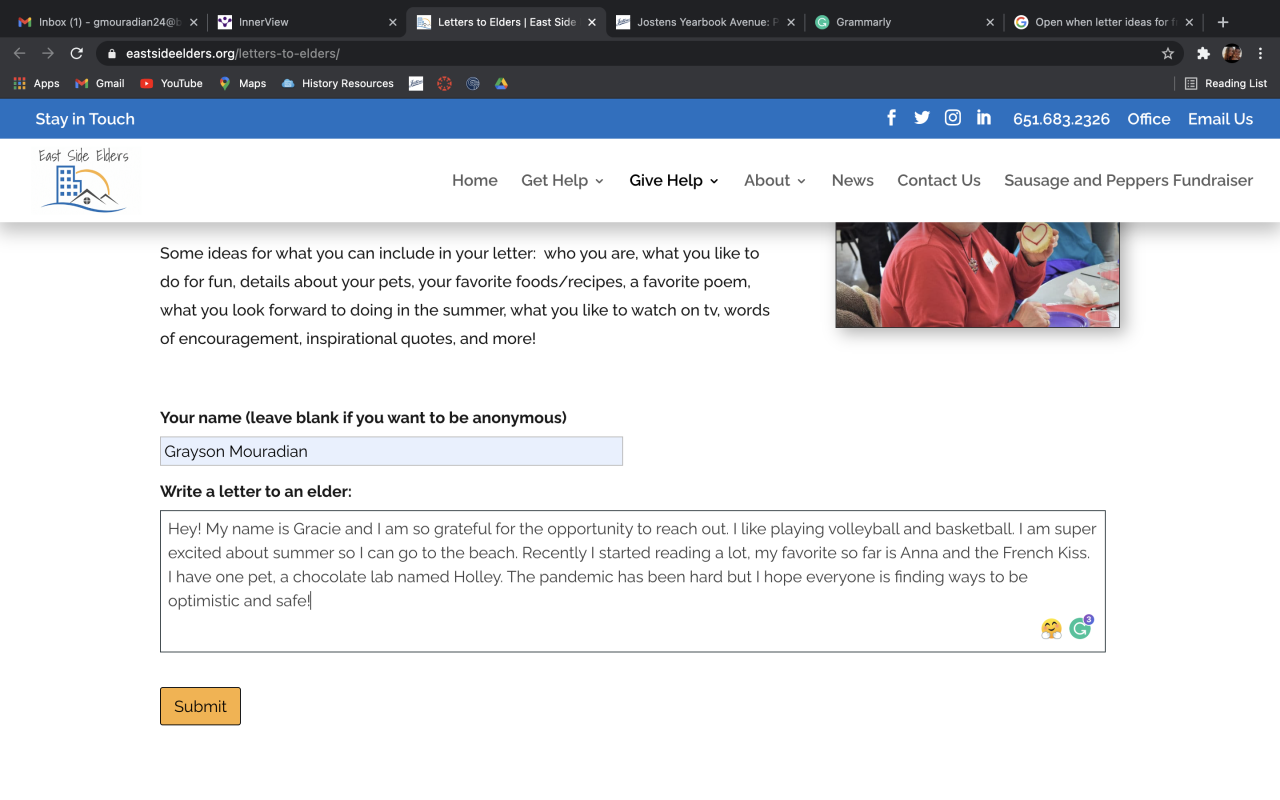The width and height of the screenshot is (1280, 800).
Task: Expand the About dropdown menu
Action: click(775, 180)
